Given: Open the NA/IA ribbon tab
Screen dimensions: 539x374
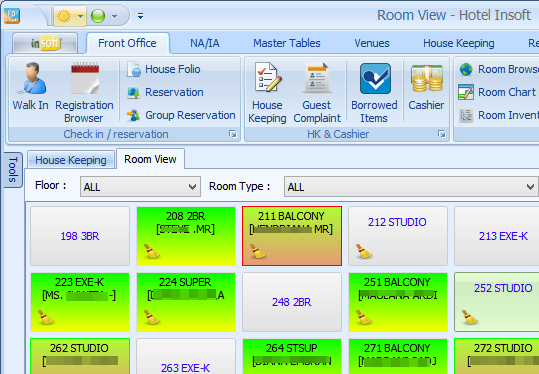Looking at the screenshot, I should pyautogui.click(x=205, y=43).
